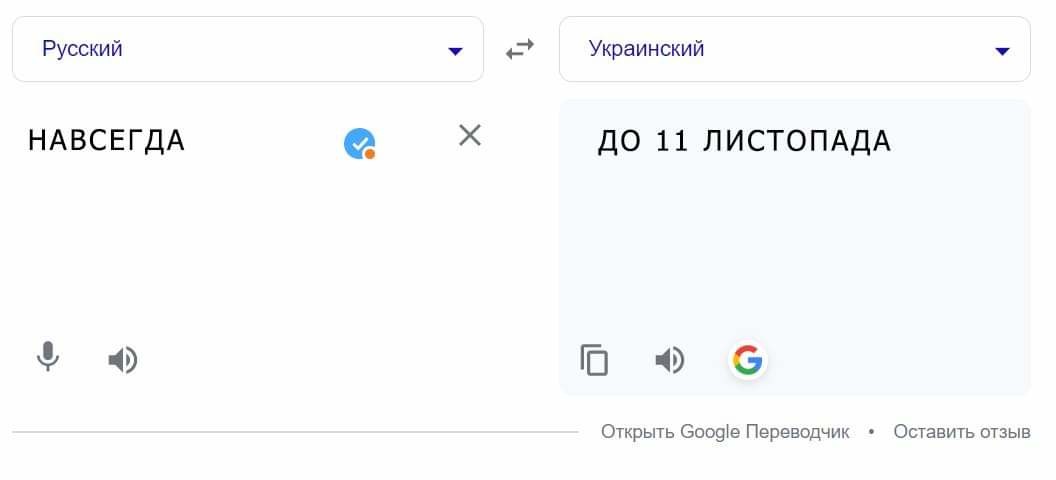Expand the target language dropdown arrow
The width and height of the screenshot is (1056, 480).
(1002, 51)
